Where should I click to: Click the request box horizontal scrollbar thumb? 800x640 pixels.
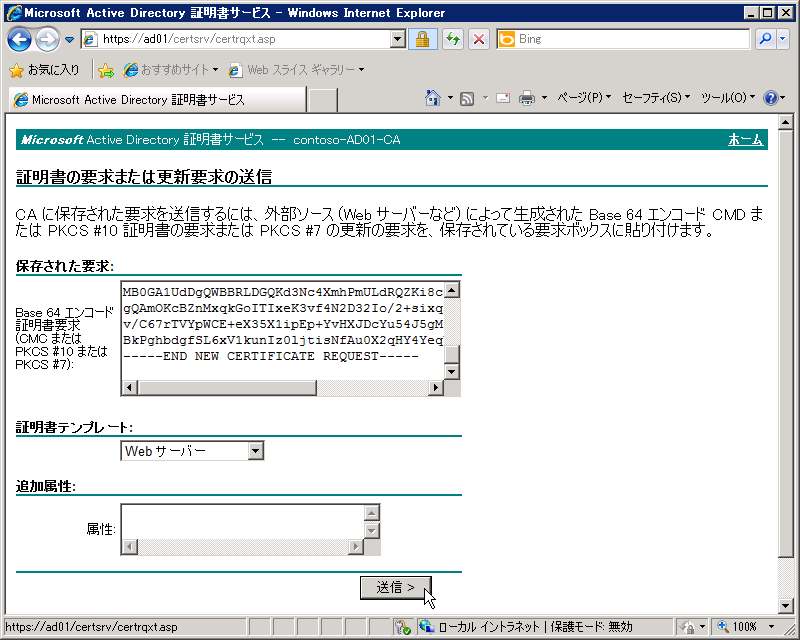click(227, 387)
